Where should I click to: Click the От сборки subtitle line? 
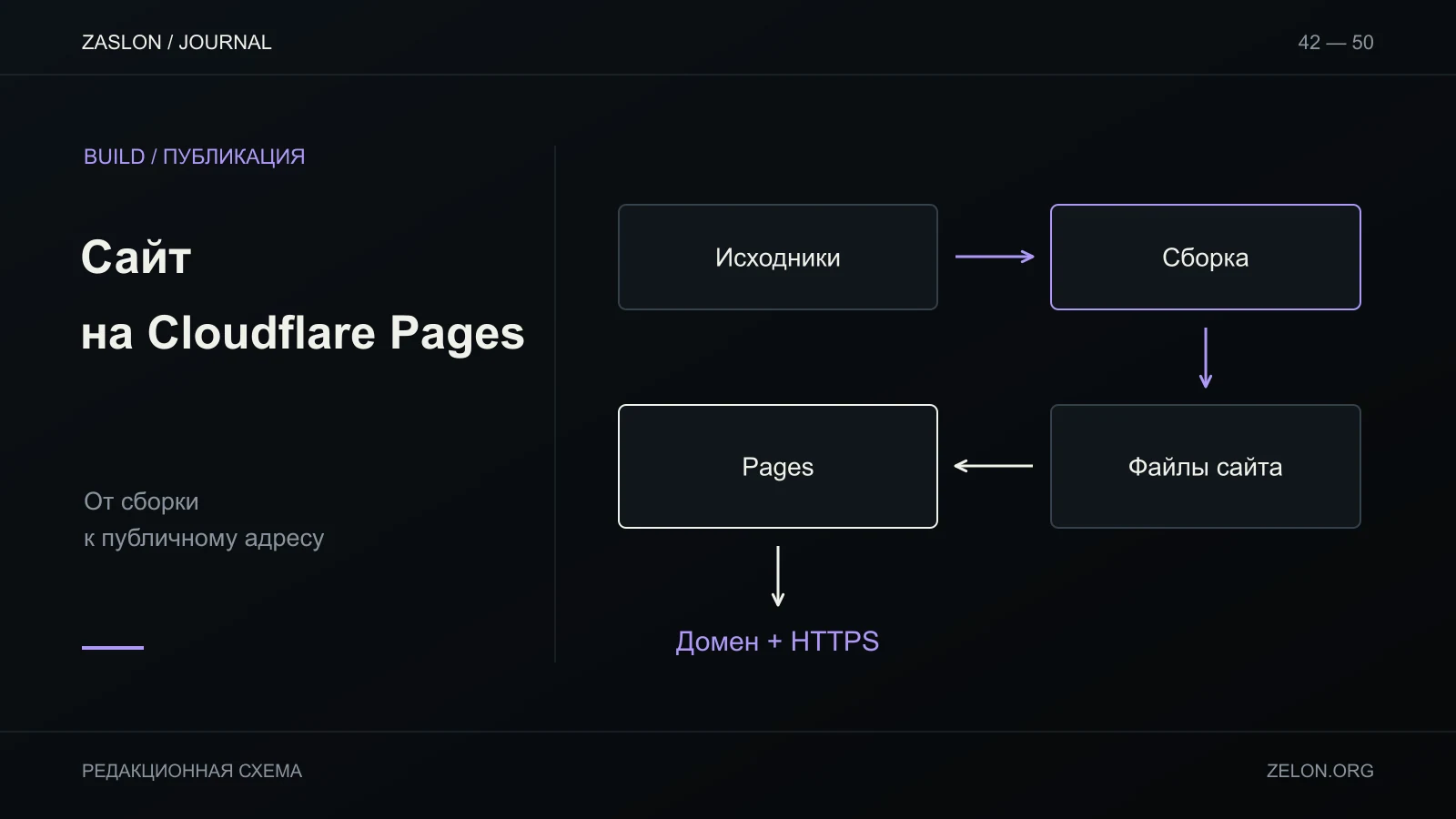point(141,501)
